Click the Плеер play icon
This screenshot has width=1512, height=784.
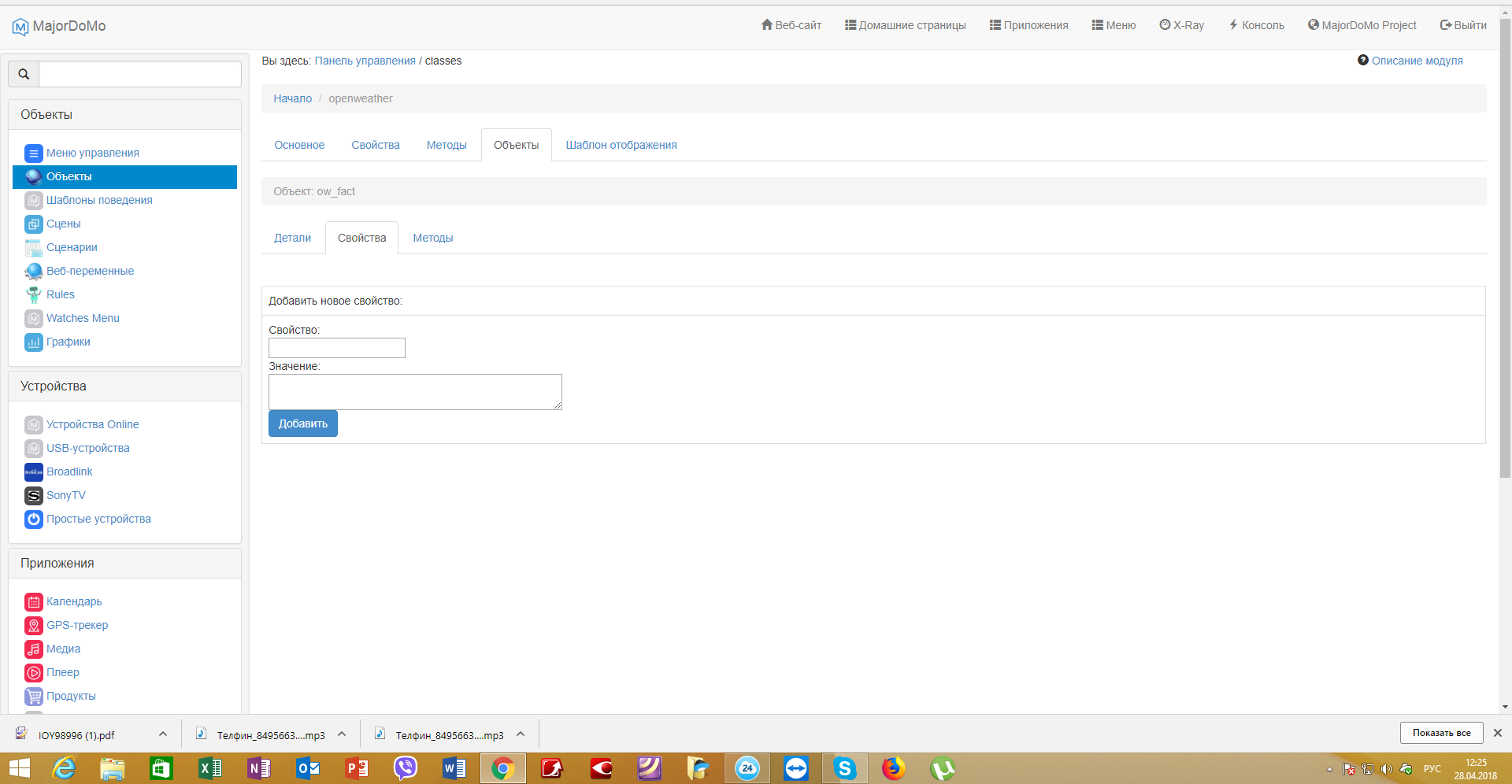(x=33, y=673)
